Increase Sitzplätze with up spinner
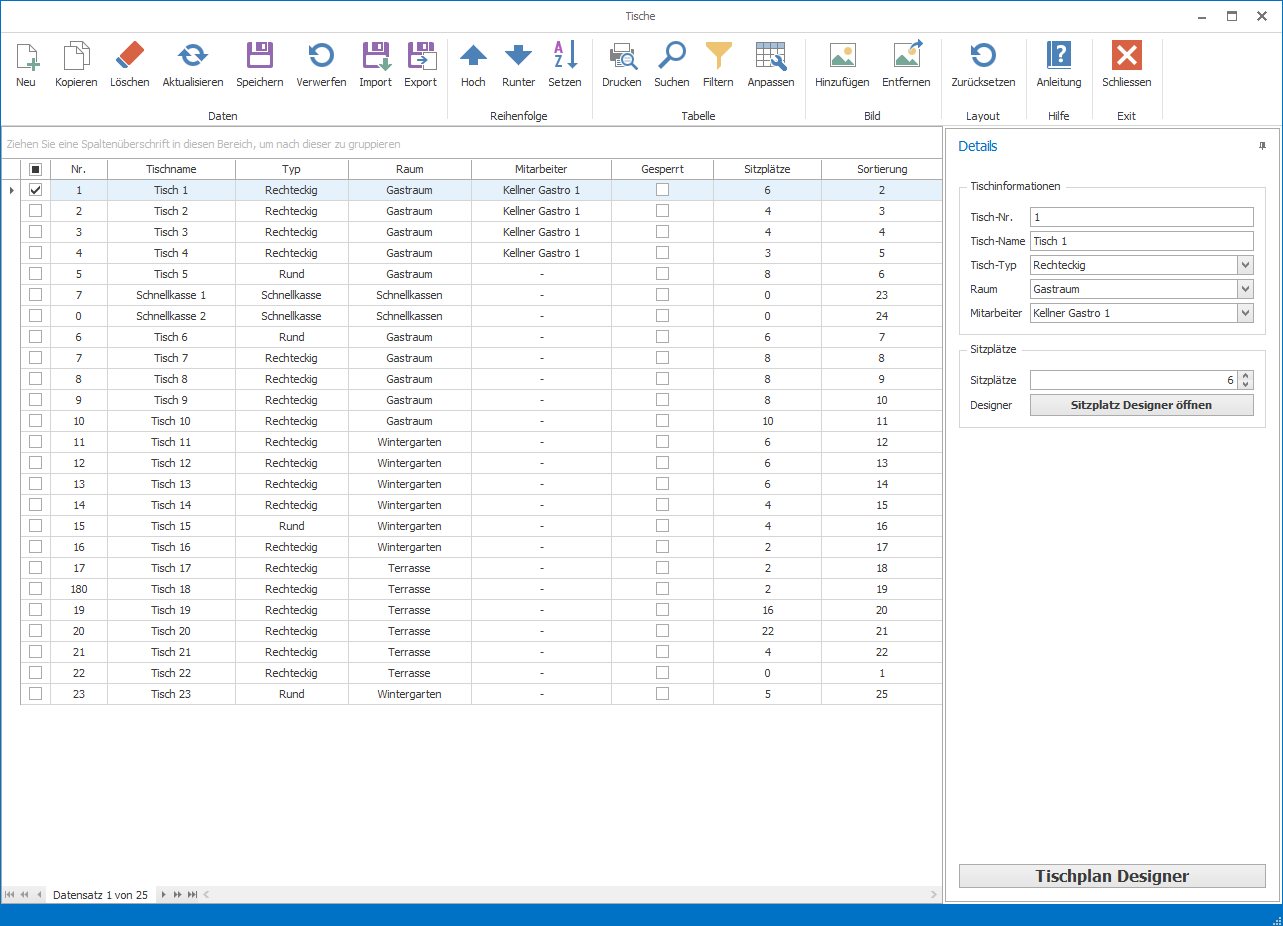Image resolution: width=1283 pixels, height=926 pixels. (x=1245, y=376)
